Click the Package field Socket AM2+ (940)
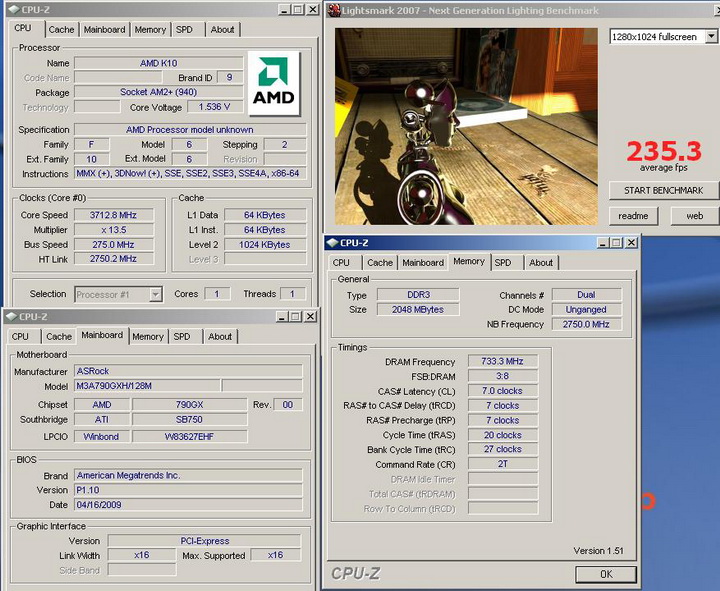The width and height of the screenshot is (720, 591). point(158,92)
